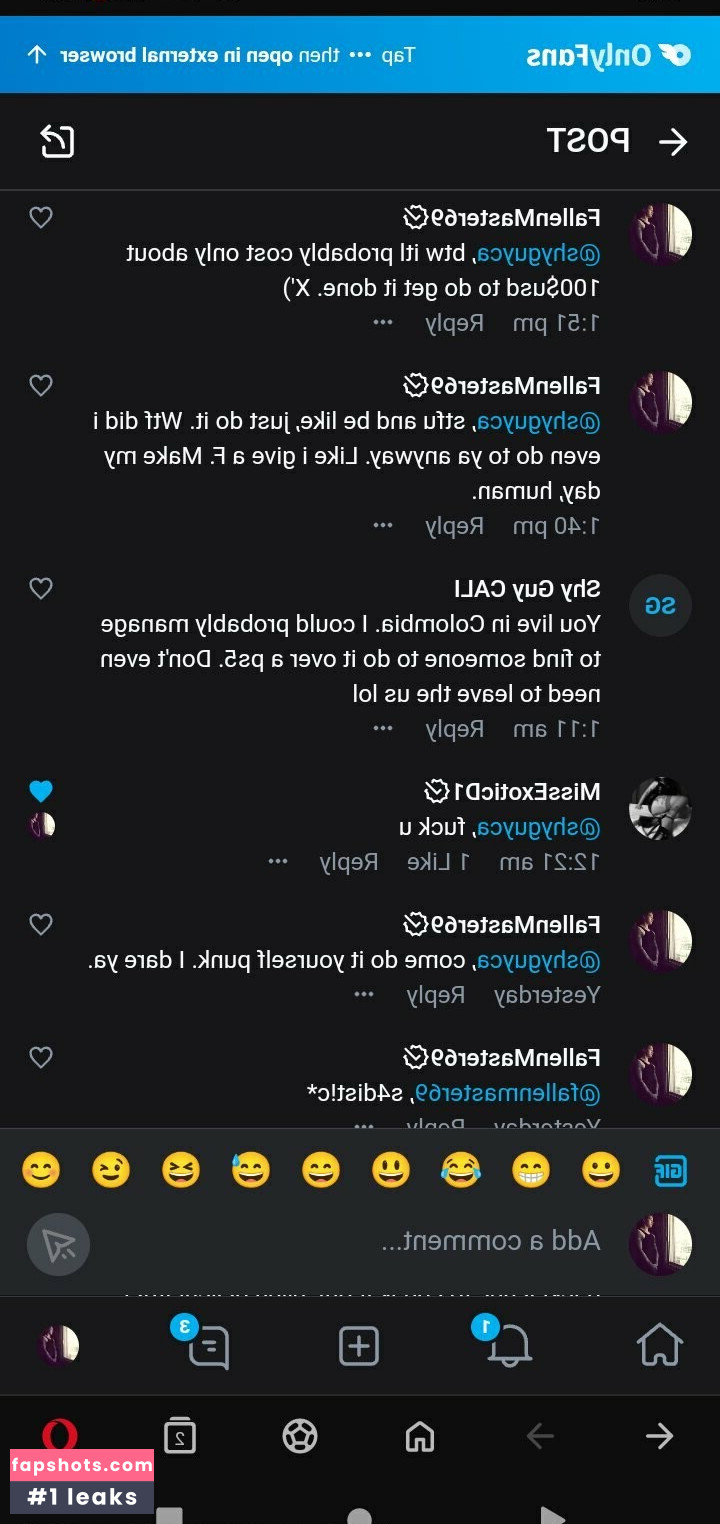Open the GIF picker
The image size is (720, 1524).
pos(670,1169)
